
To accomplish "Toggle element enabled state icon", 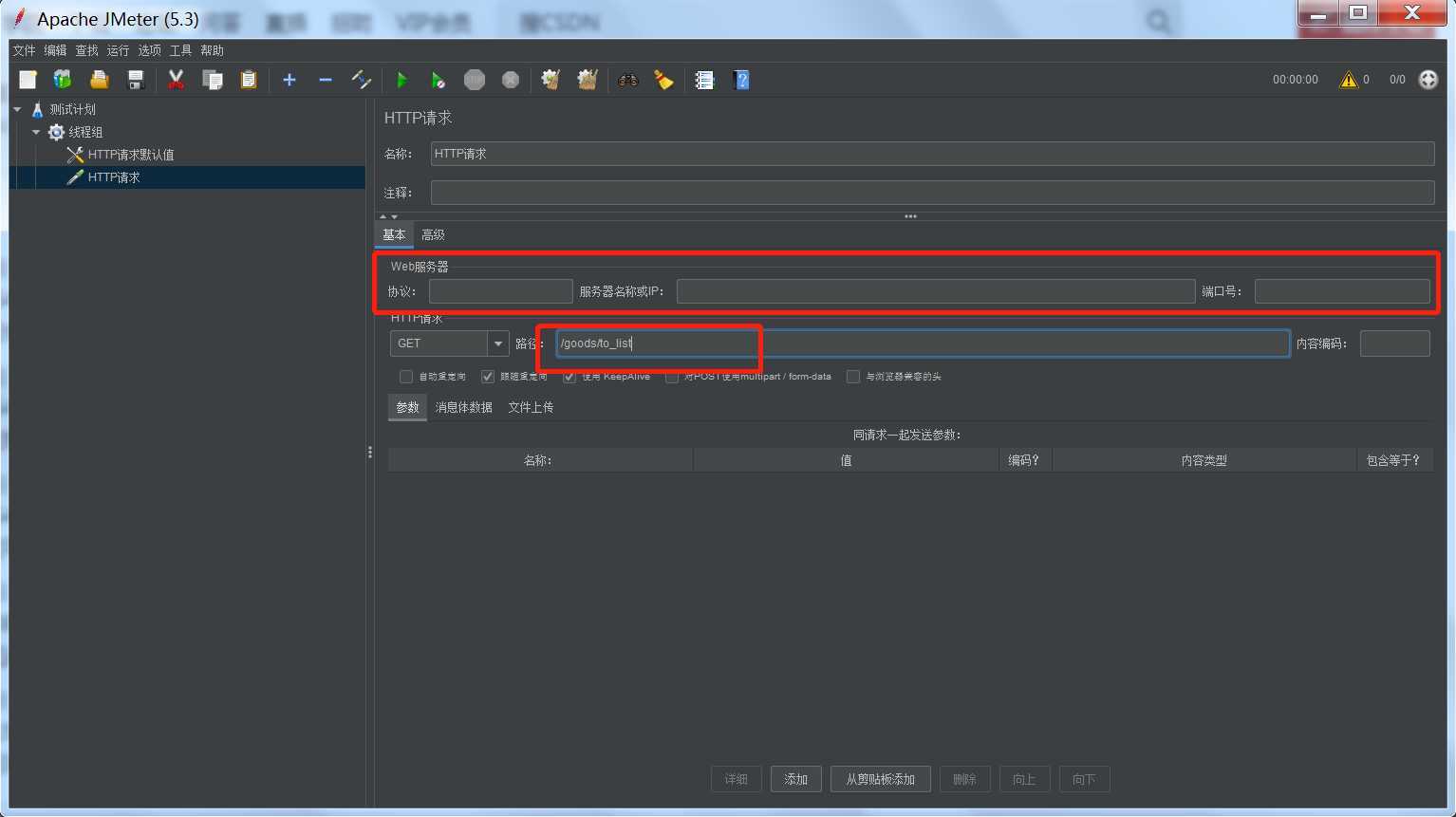I will (x=362, y=80).
